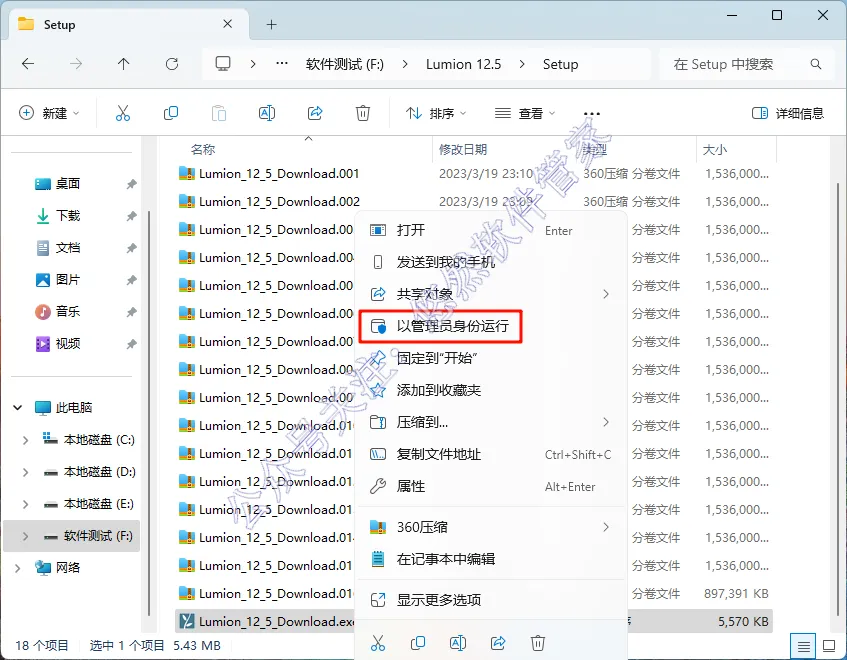Go to 图片 in Quick access
This screenshot has height=660, width=847.
click(68, 279)
